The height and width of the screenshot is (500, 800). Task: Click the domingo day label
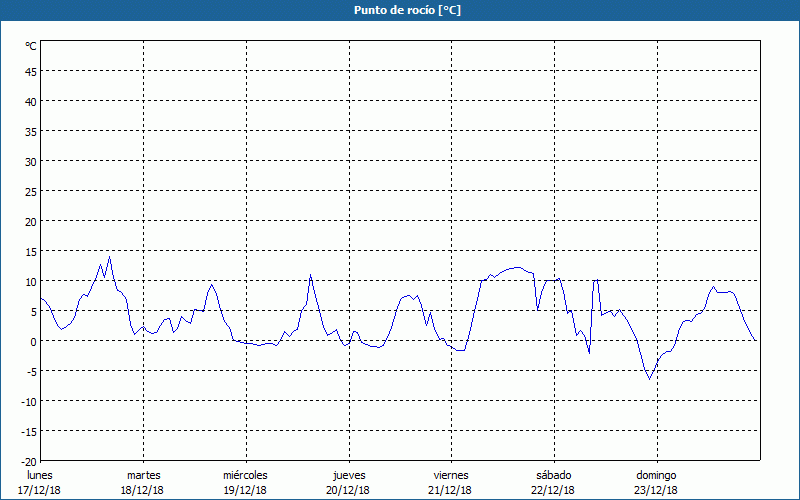(x=656, y=475)
